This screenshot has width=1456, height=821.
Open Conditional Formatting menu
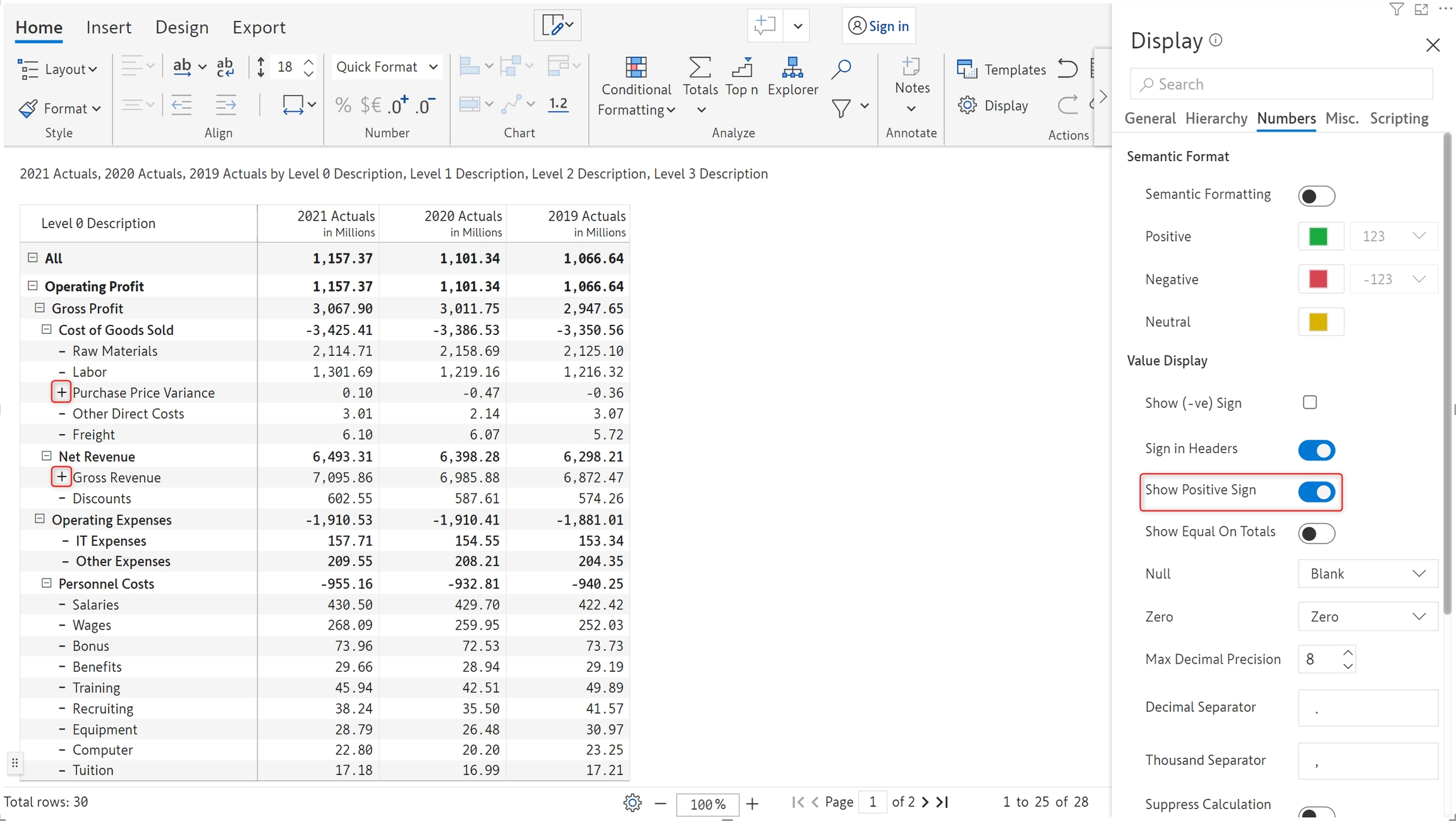coord(636,87)
